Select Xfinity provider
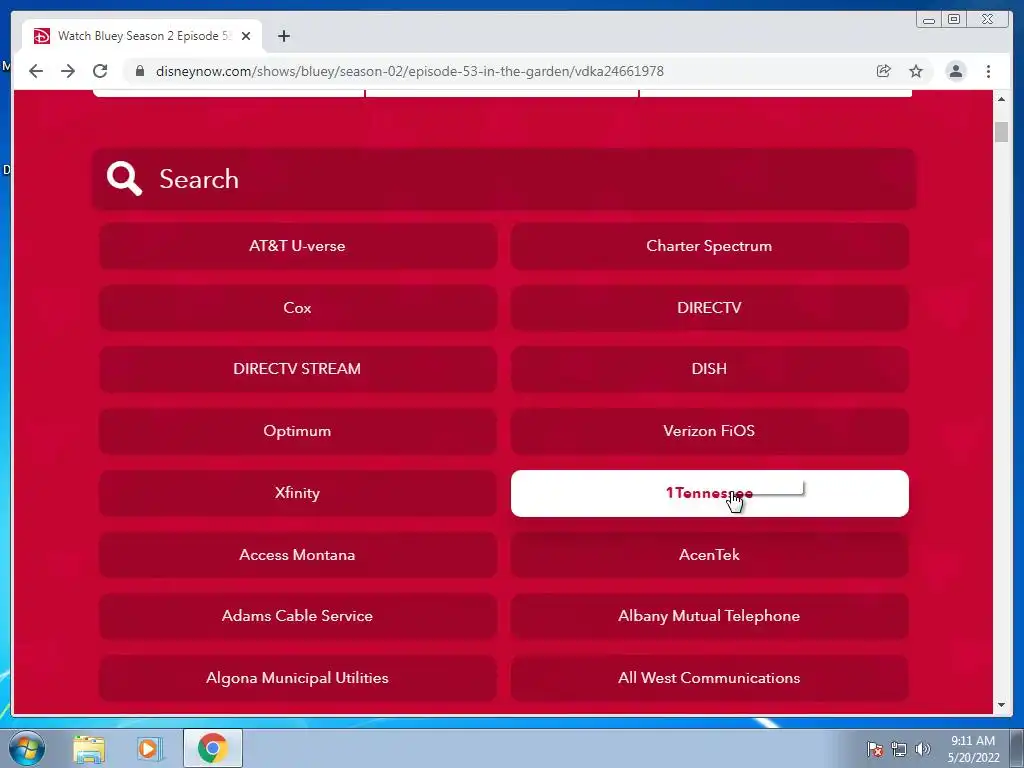 pos(298,493)
